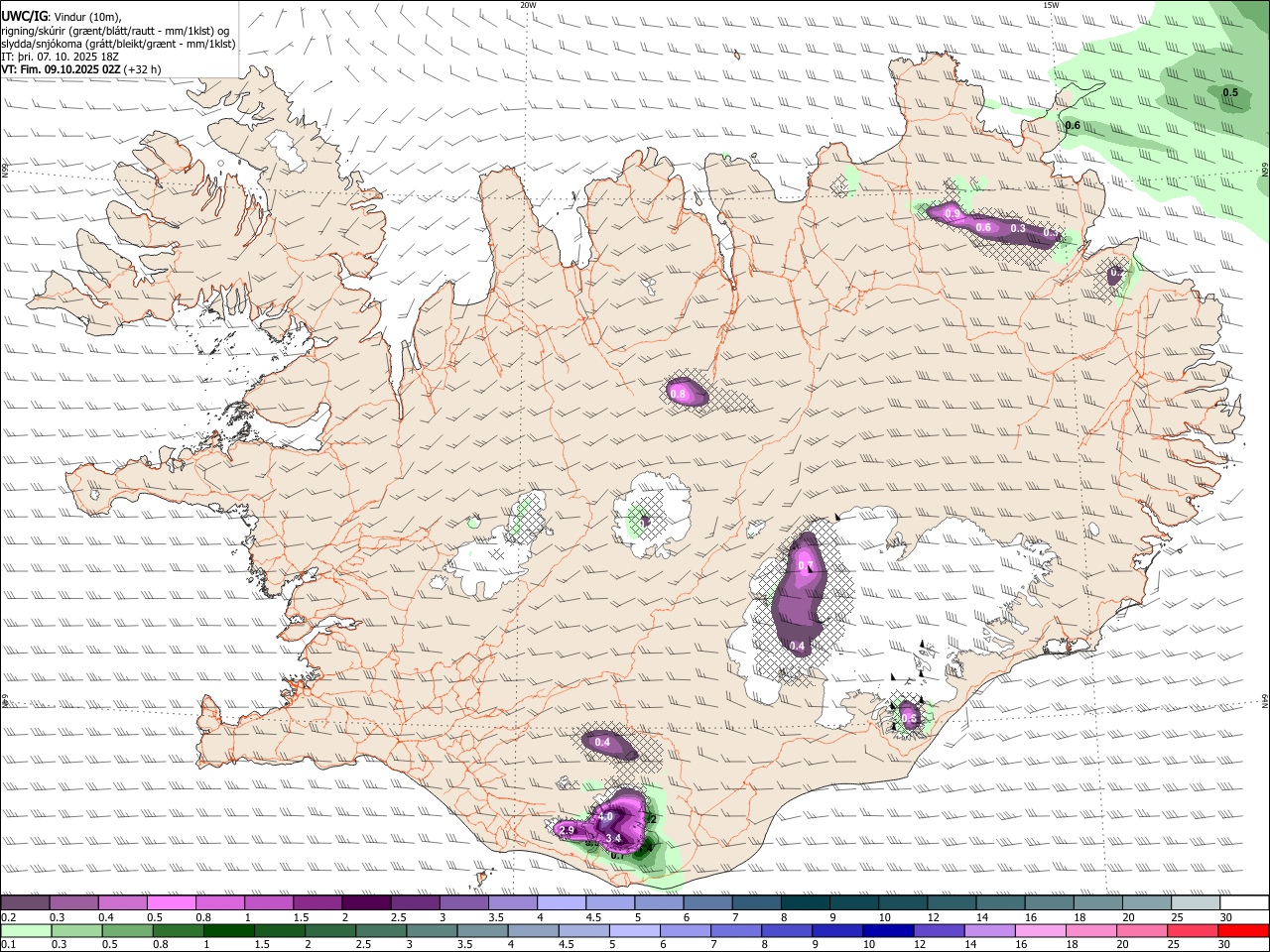This screenshot has height=952, width=1270.
Task: Pick grey top-row swatch between 20 and 25
Action: click(x=1147, y=902)
